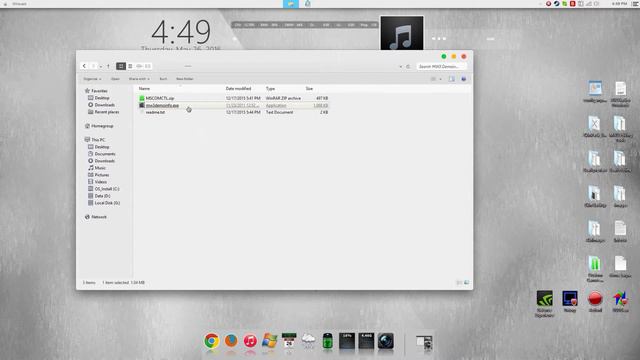This screenshot has width=640, height=360.
Task: Click Windows flag icon in dock
Action: (x=269, y=341)
